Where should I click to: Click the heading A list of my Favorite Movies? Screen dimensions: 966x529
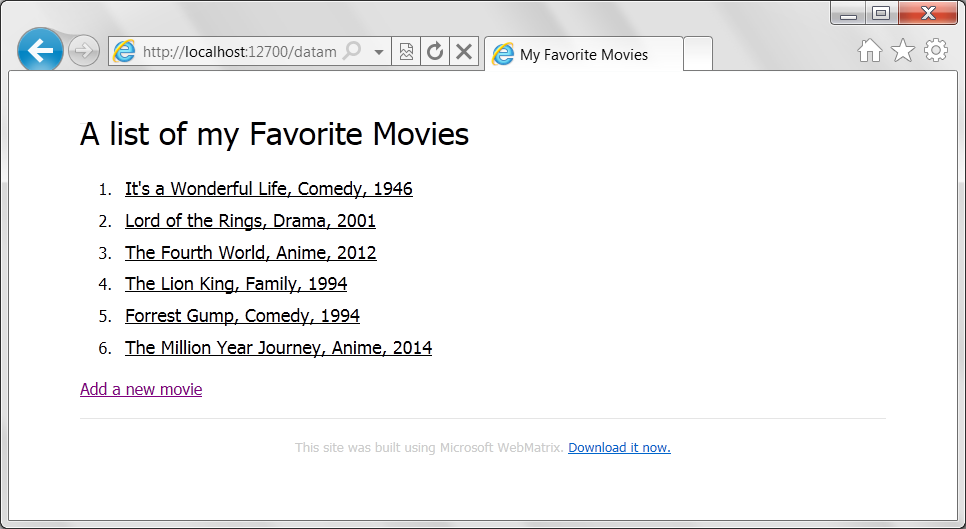(274, 134)
